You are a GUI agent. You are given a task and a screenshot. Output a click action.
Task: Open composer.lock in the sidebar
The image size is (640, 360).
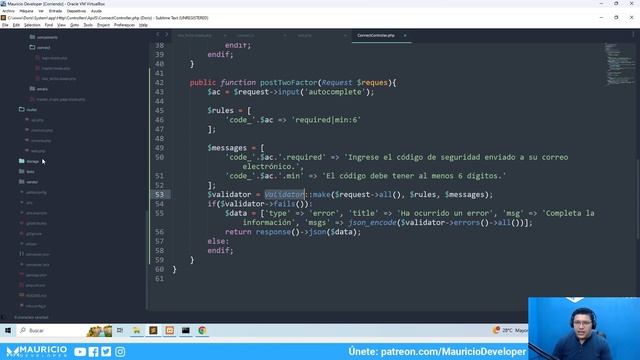[x=35, y=264]
